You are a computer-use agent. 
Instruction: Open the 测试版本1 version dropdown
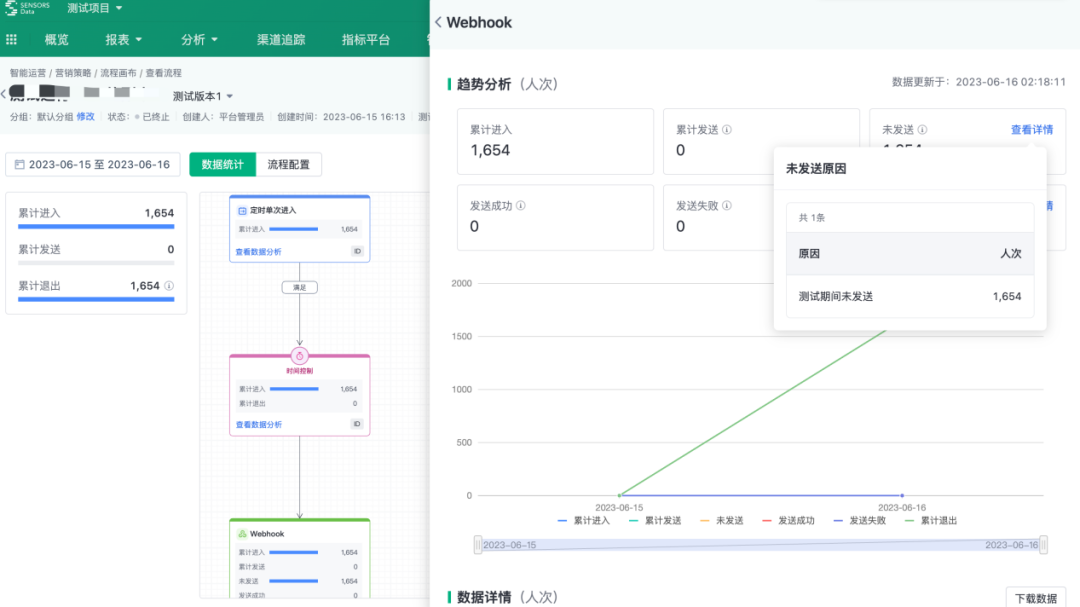coord(202,96)
